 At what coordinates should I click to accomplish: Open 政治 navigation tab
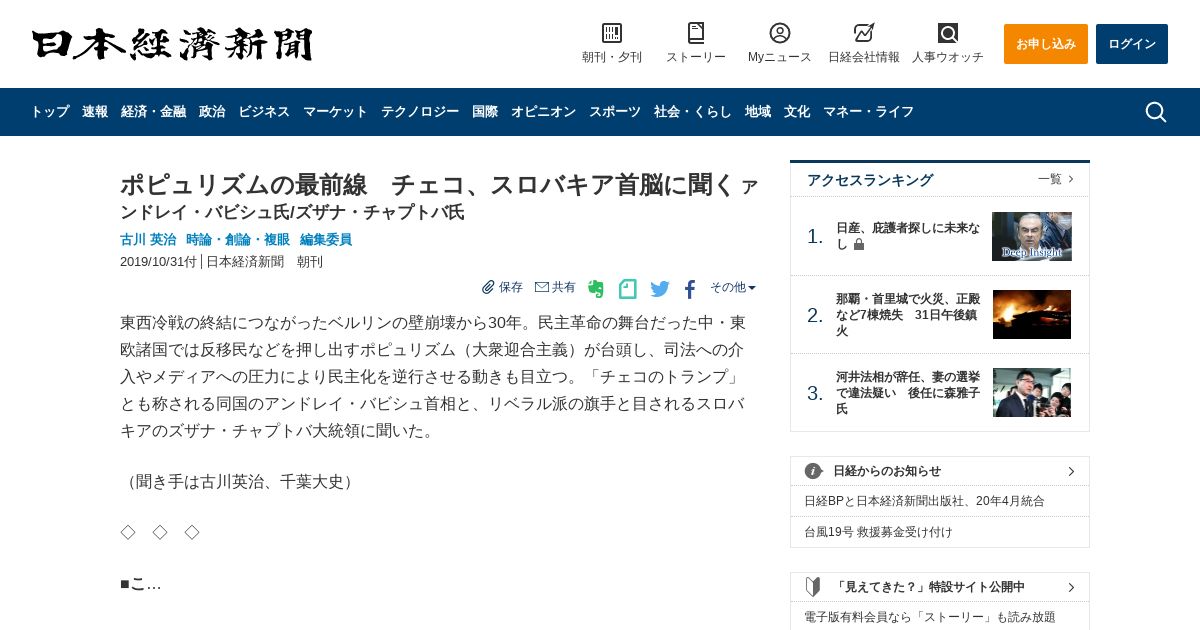click(212, 112)
